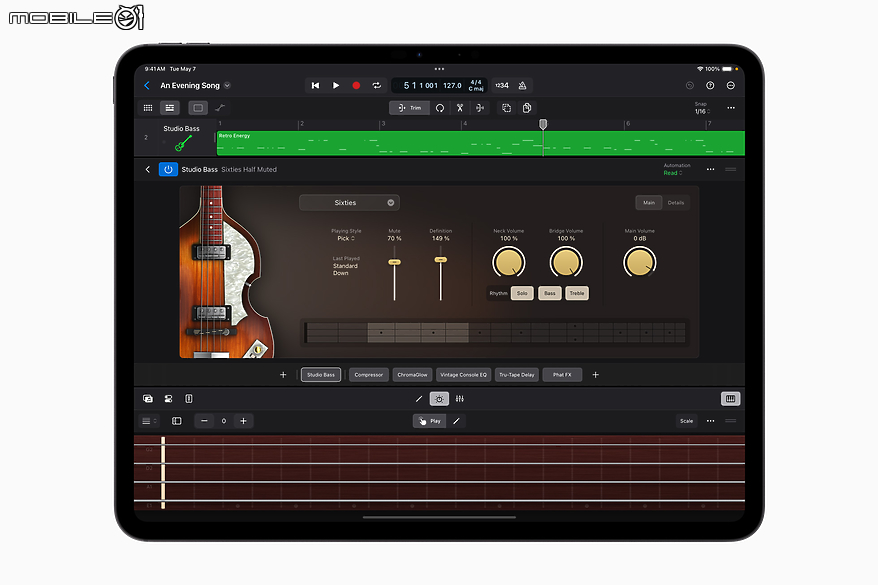This screenshot has height=585, width=878.
Task: Open the Tru-Tape Delay plugin
Action: pyautogui.click(x=516, y=375)
